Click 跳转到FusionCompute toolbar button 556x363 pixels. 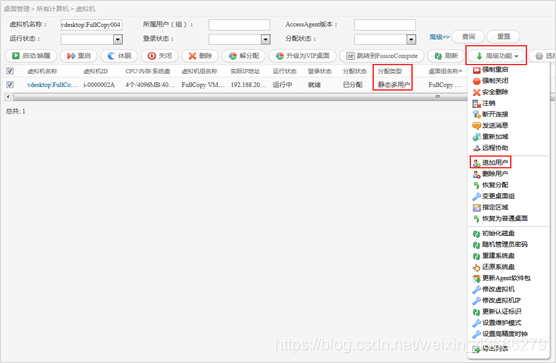point(382,56)
